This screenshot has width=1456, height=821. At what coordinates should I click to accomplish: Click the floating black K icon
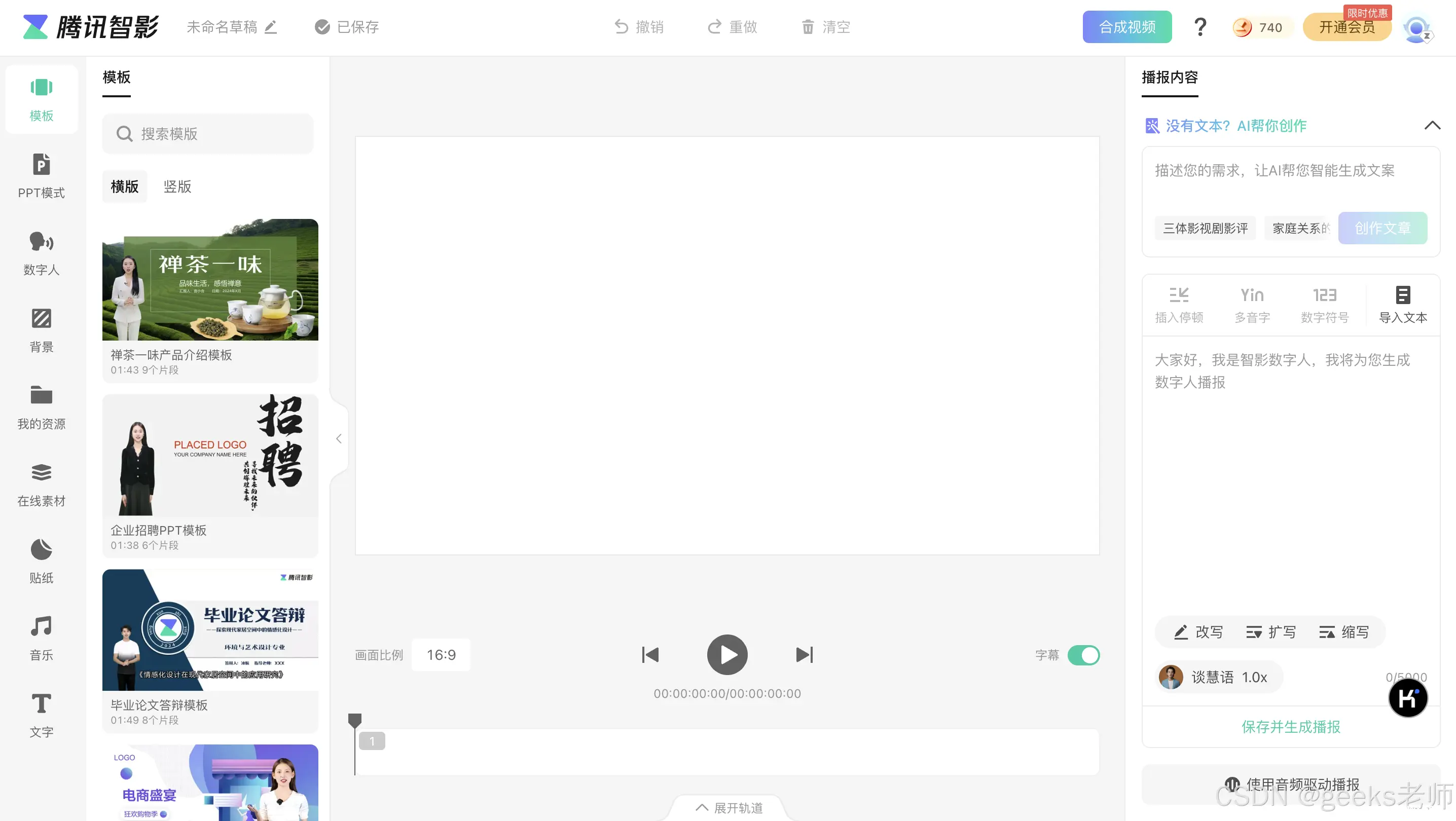point(1408,698)
